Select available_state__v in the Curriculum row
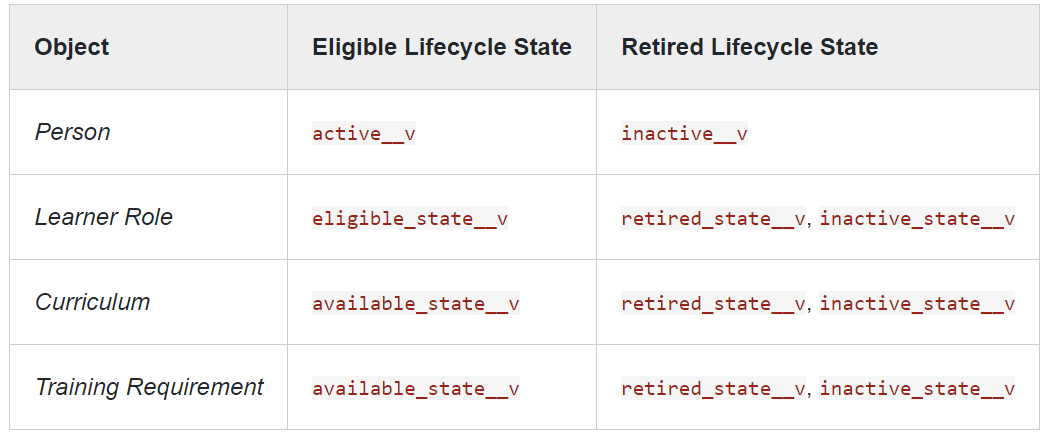This screenshot has width=1048, height=436. (415, 304)
